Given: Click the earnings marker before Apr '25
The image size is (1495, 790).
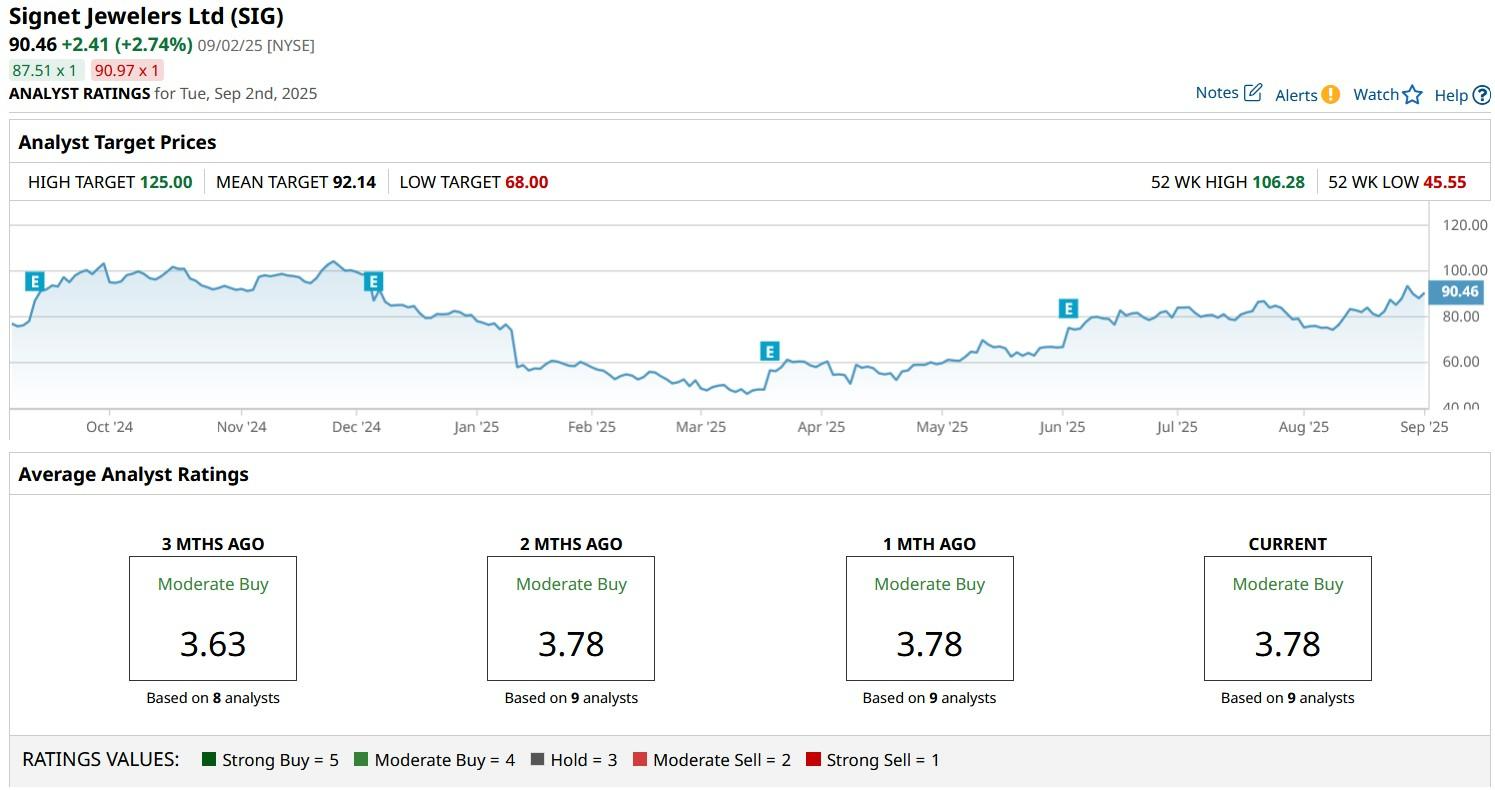Looking at the screenshot, I should click(769, 351).
